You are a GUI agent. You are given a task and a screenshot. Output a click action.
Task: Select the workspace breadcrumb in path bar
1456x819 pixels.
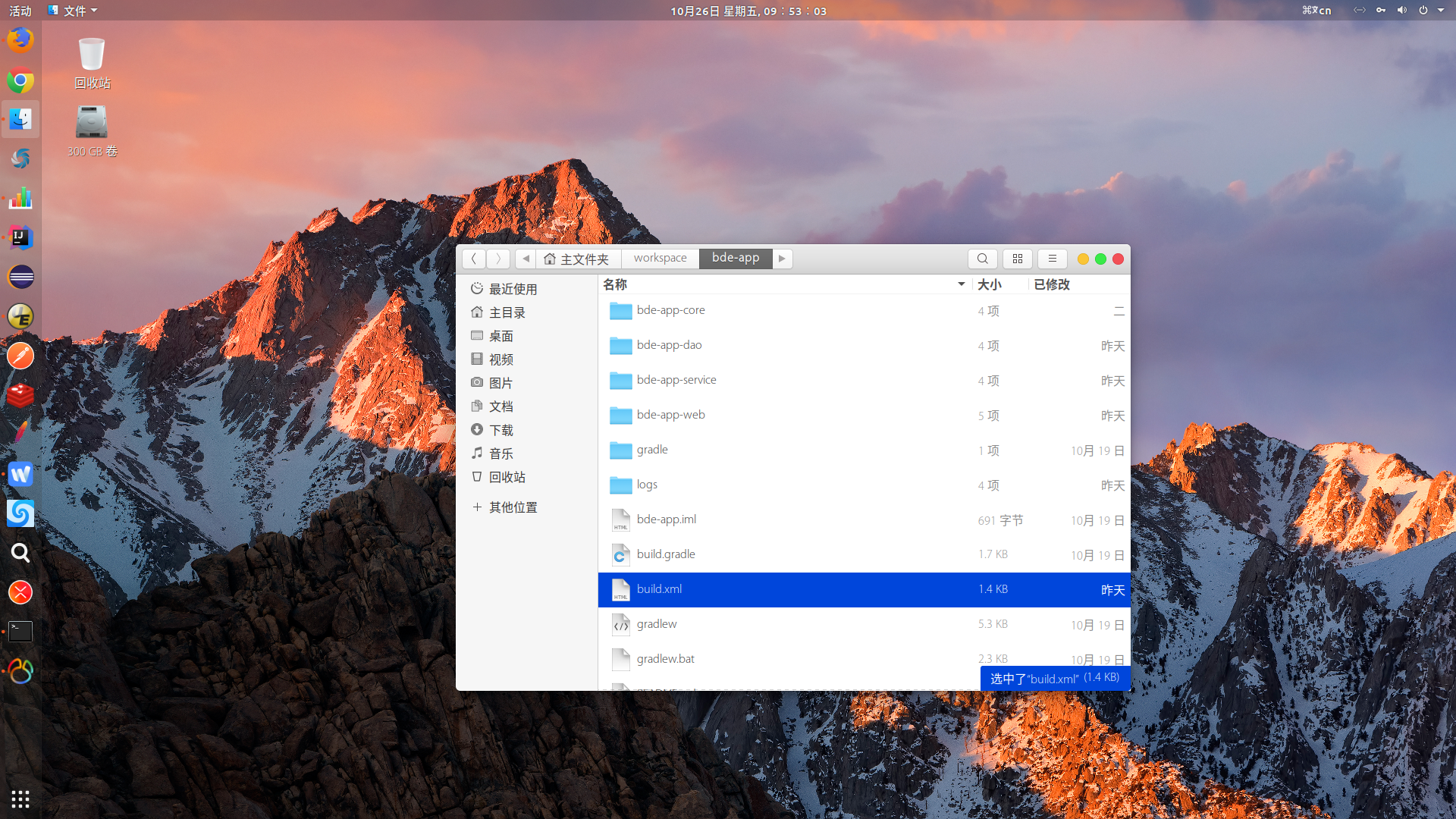[x=660, y=259]
